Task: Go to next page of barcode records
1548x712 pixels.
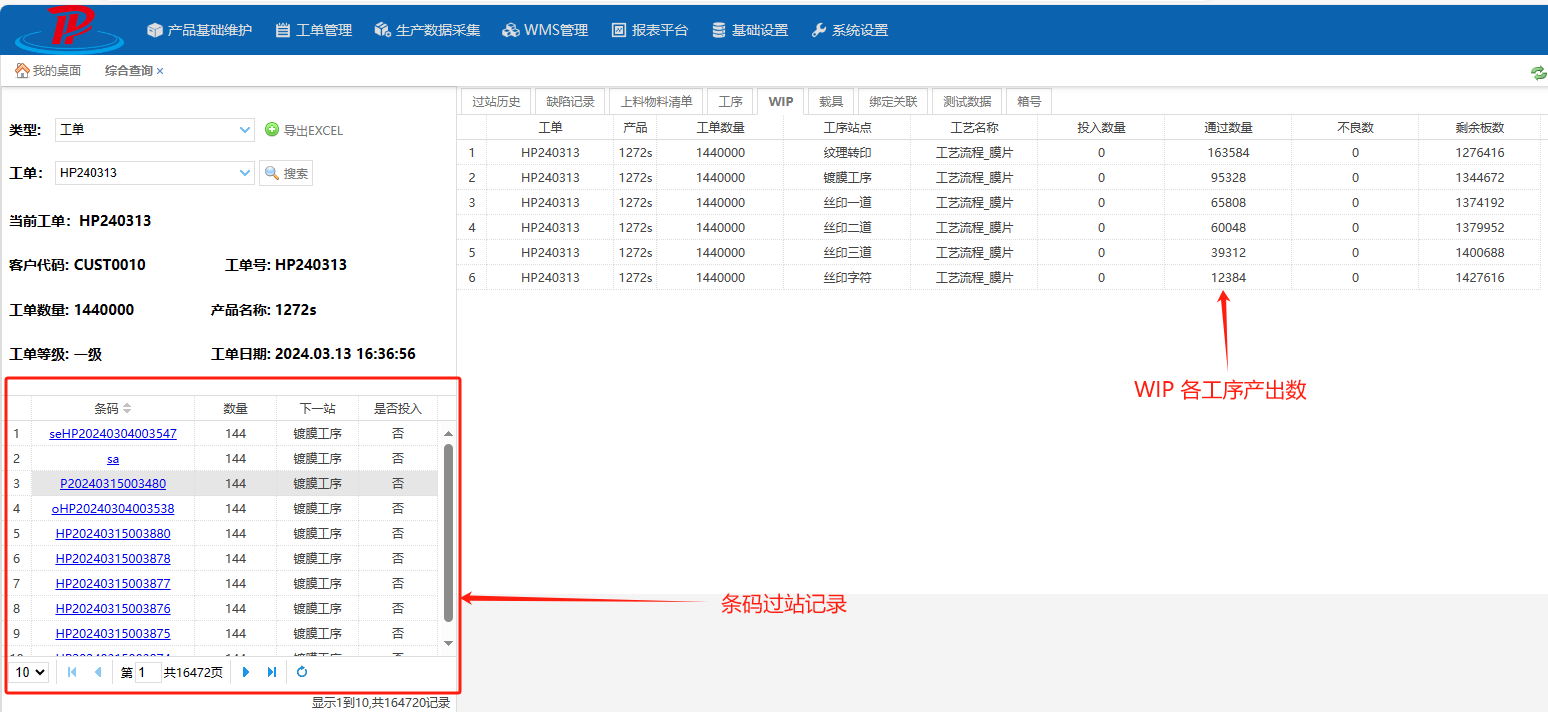Action: [x=246, y=672]
